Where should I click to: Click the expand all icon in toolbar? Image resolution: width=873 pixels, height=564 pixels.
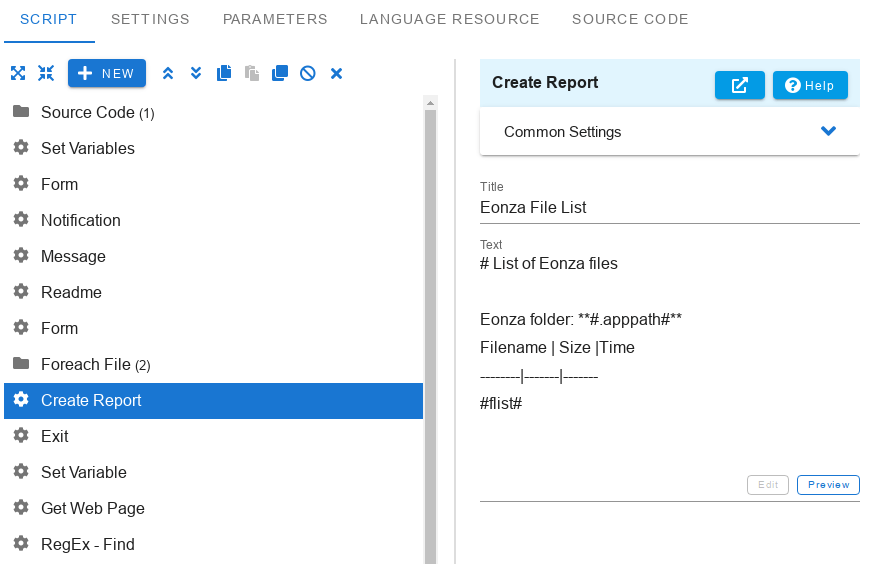point(18,73)
